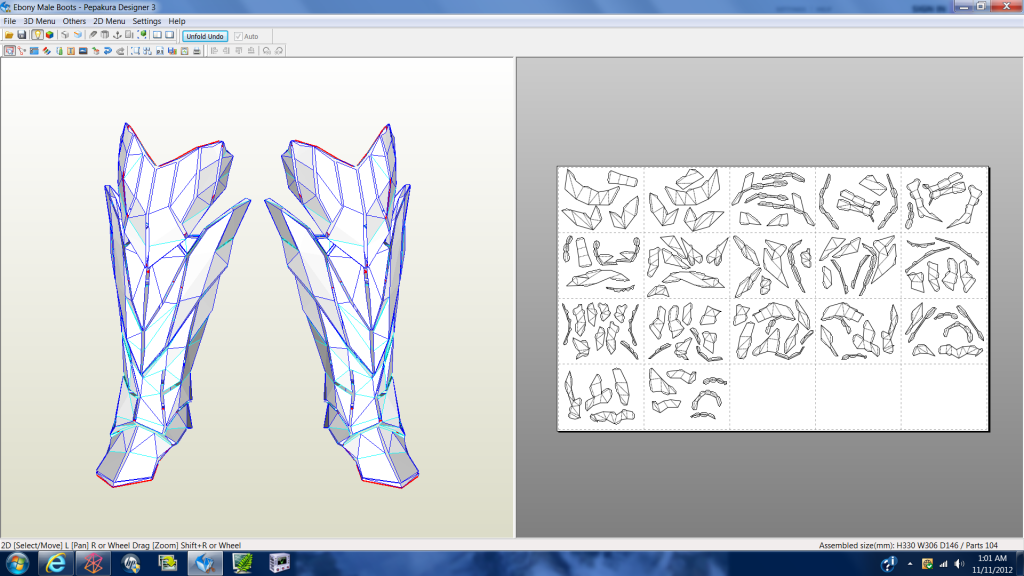Click the third grayed align icon

[x=239, y=51]
